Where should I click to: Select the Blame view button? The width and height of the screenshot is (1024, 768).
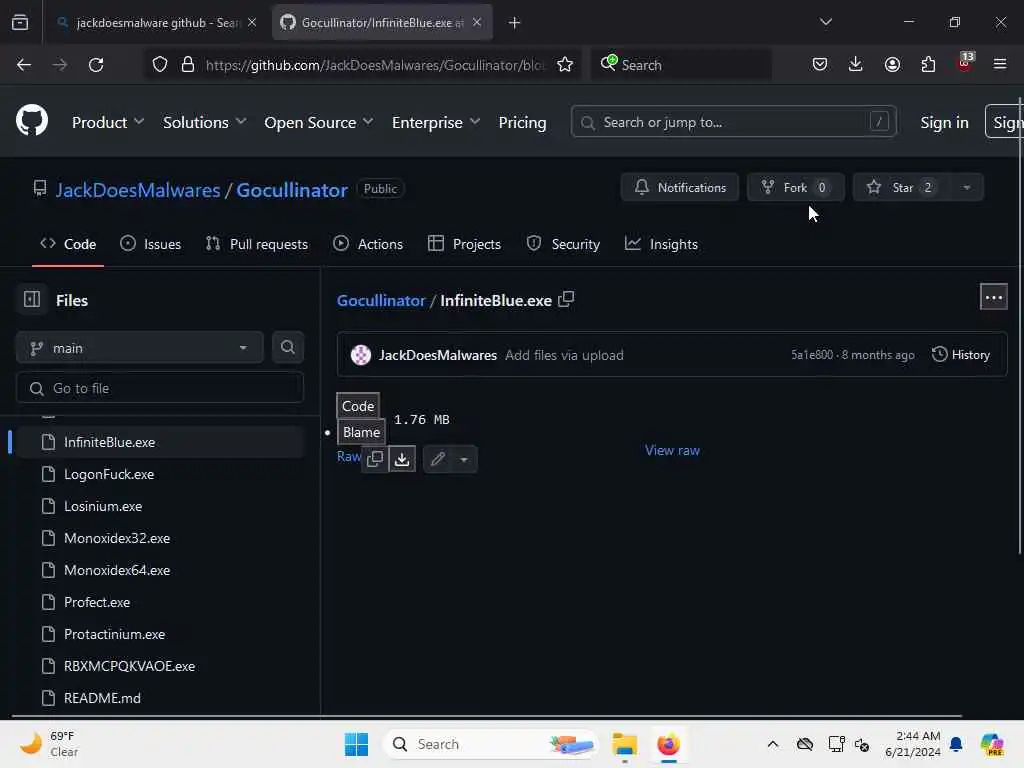[x=361, y=432]
